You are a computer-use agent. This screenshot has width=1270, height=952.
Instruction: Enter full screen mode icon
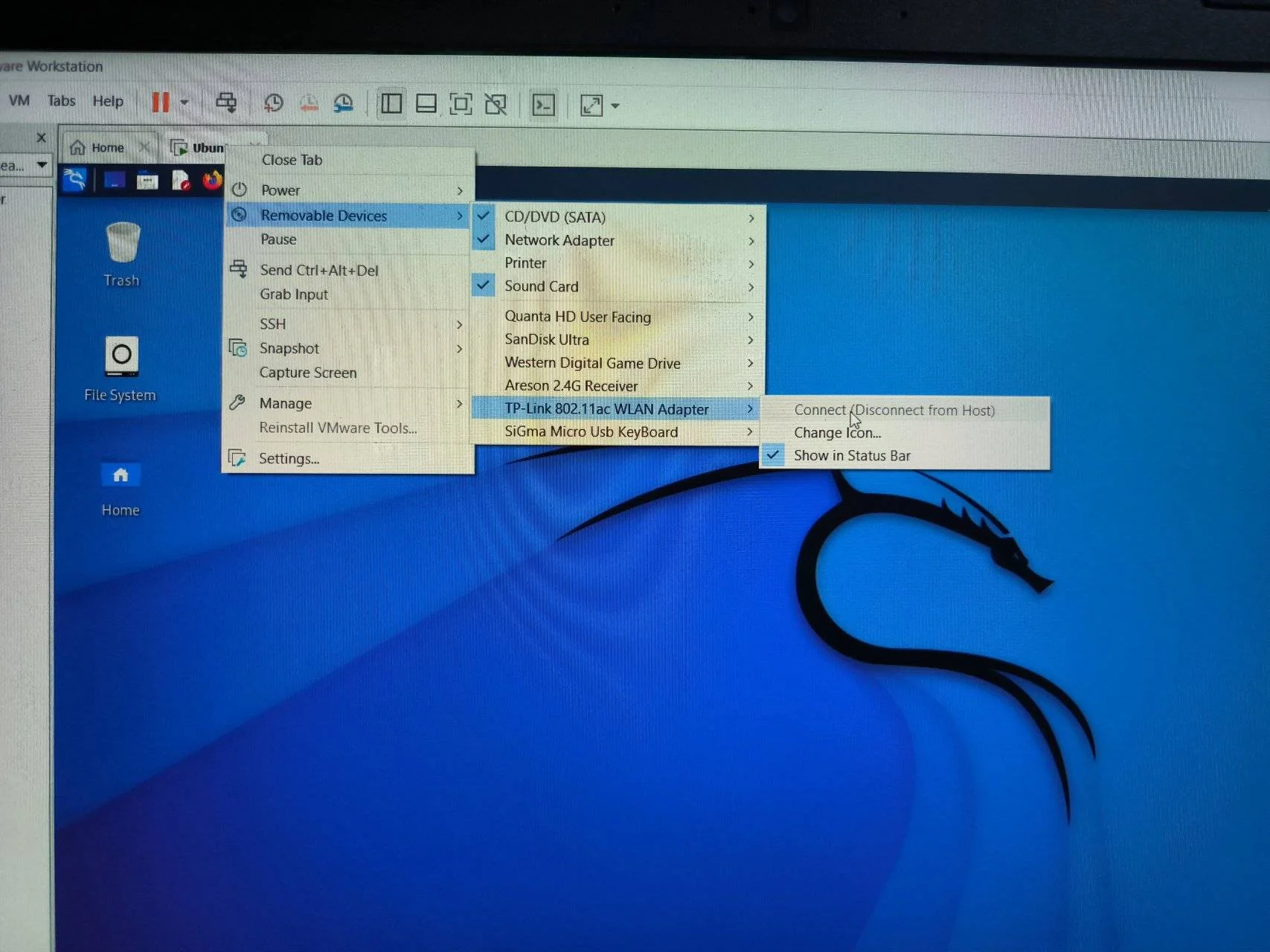click(x=461, y=105)
